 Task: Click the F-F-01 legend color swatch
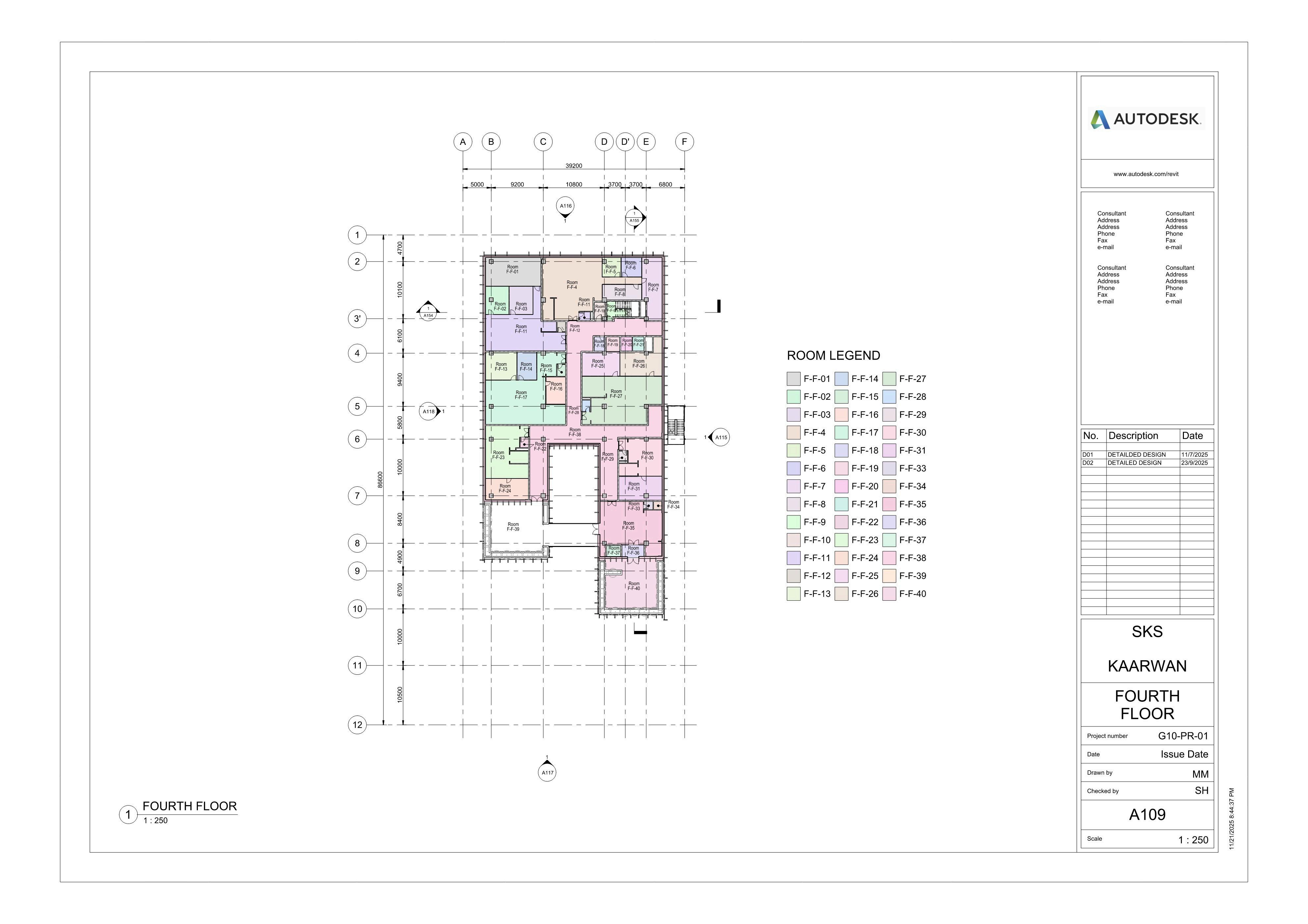[x=793, y=379]
